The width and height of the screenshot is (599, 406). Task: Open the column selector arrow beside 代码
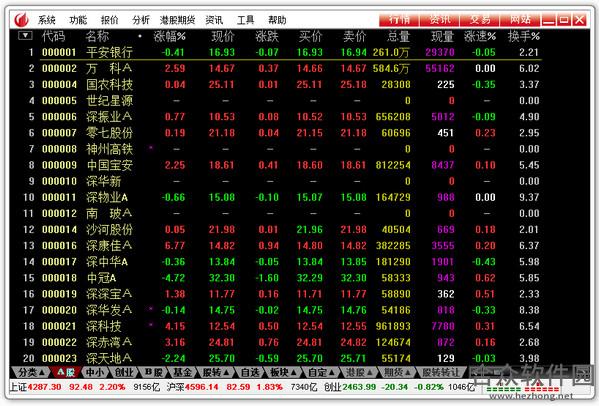(25, 36)
